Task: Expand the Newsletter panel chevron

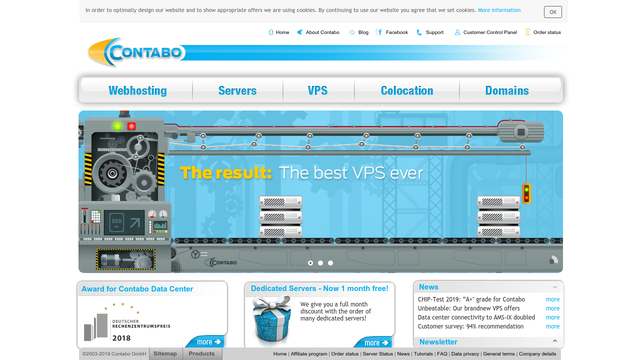Action: pos(555,341)
